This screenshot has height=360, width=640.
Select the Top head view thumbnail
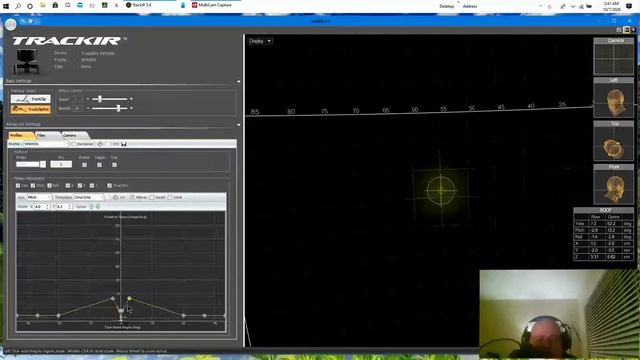[613, 141]
